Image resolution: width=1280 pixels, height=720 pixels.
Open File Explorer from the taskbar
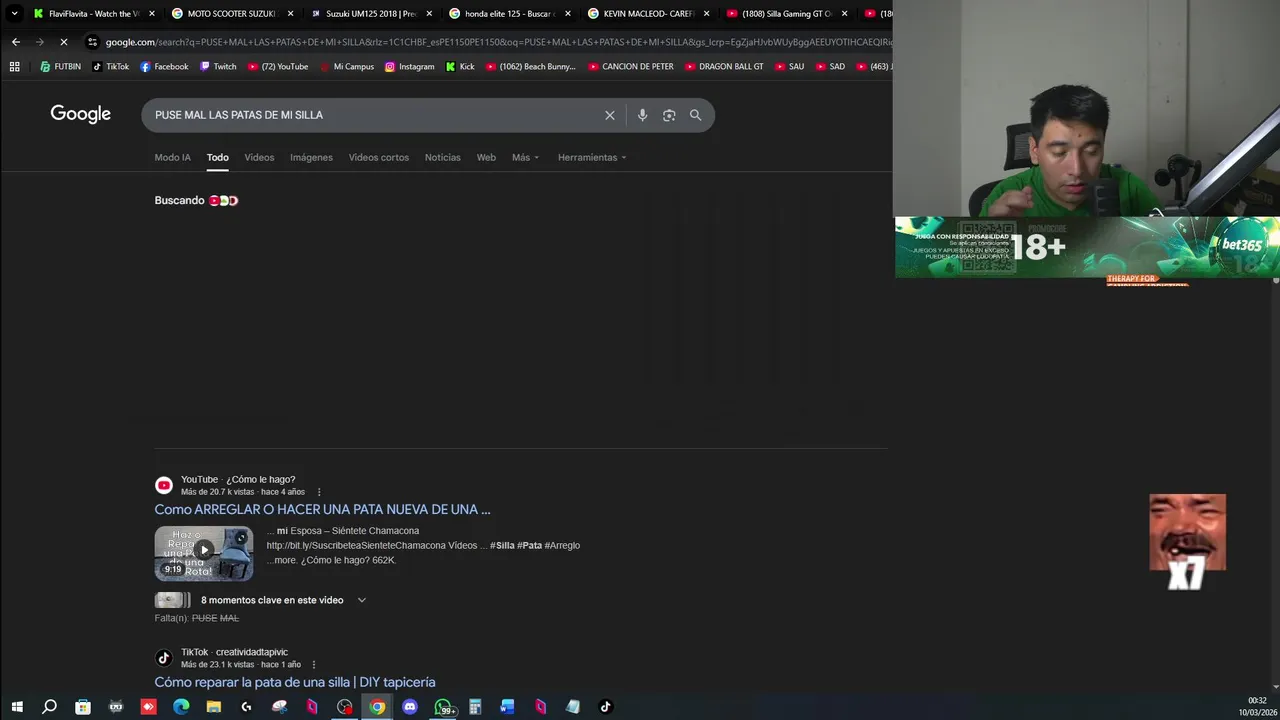213,707
